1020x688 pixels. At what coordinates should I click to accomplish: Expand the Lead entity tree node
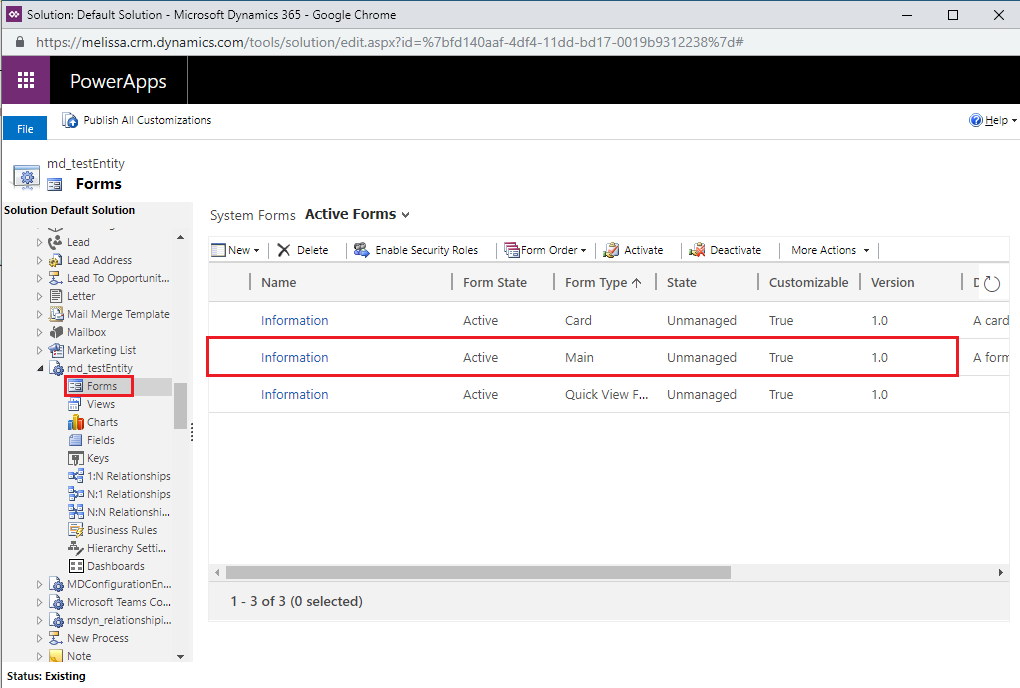[39, 243]
